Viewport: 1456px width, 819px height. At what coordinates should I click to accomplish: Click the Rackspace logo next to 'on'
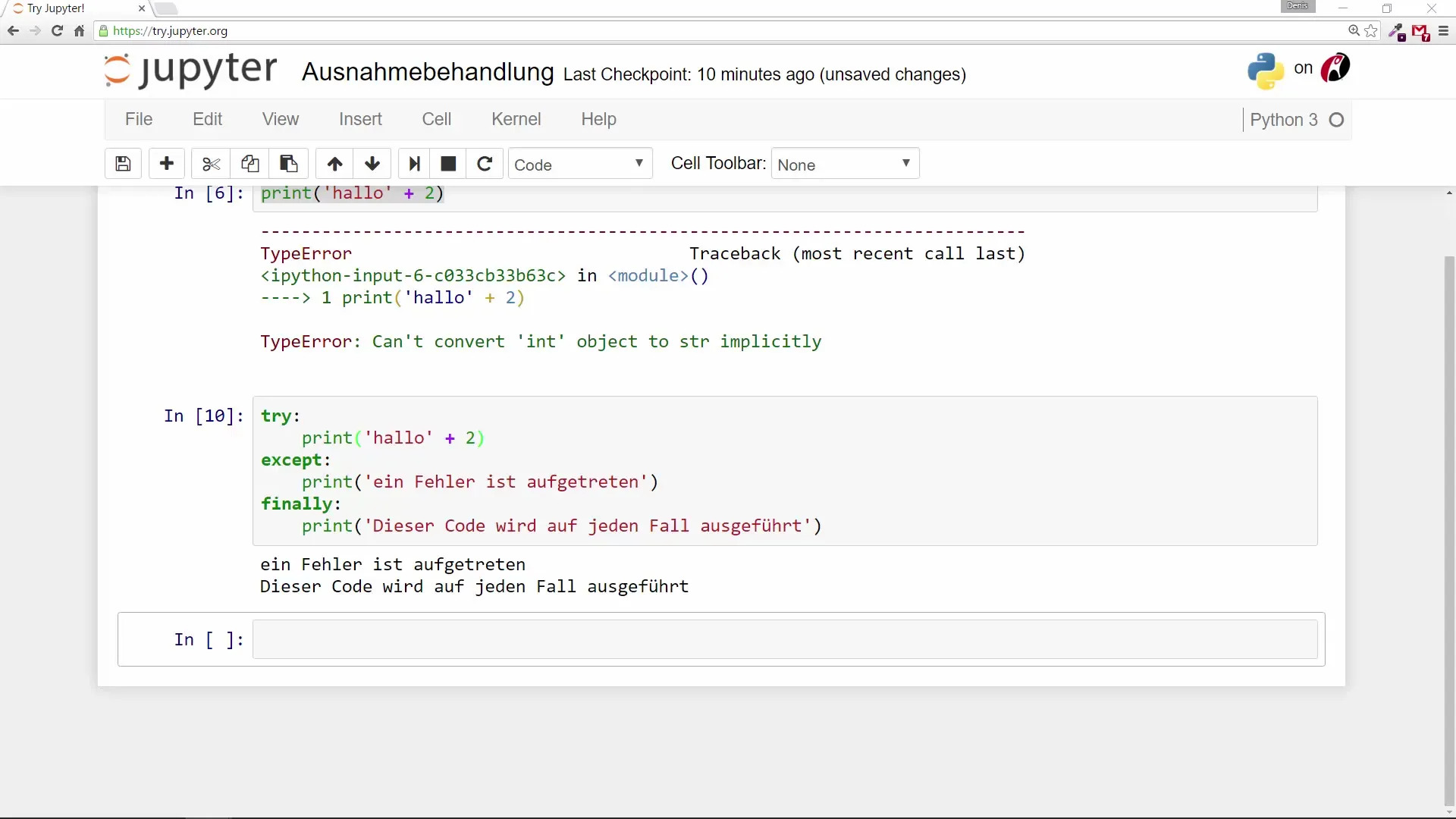point(1335,68)
